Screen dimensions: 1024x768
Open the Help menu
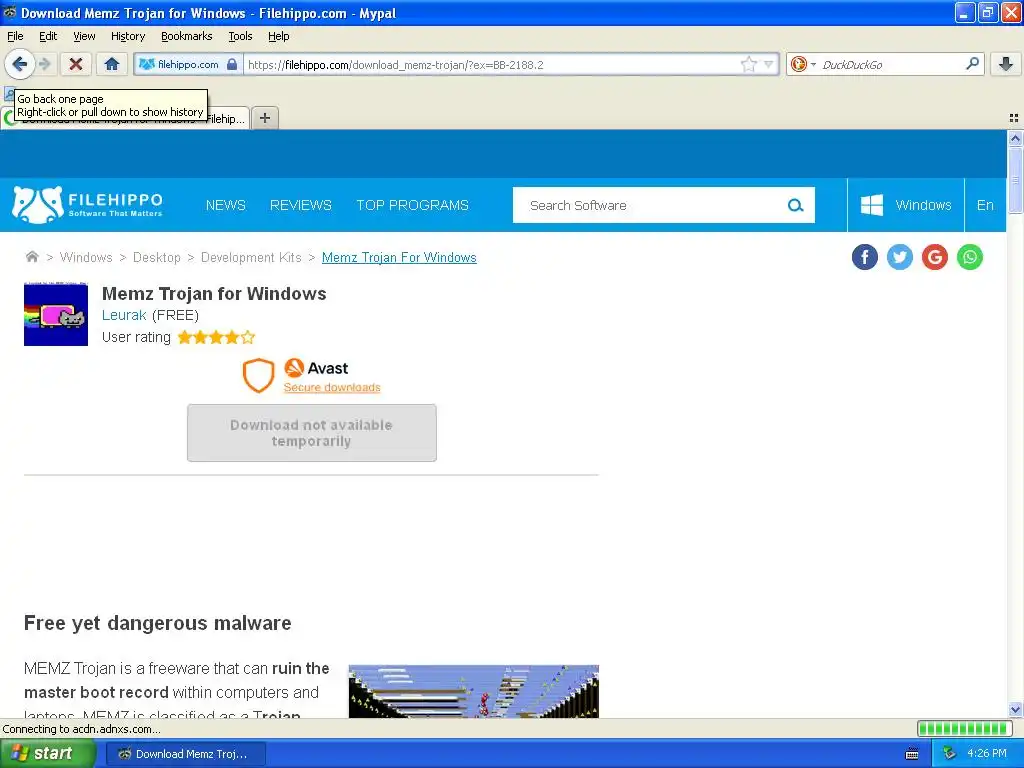tap(278, 36)
